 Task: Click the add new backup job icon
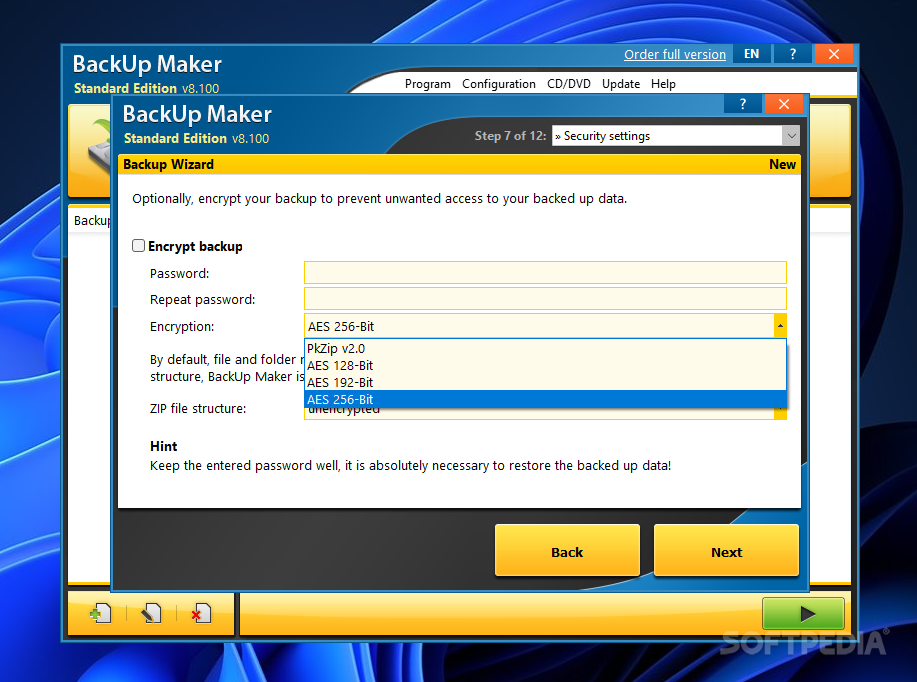(101, 614)
